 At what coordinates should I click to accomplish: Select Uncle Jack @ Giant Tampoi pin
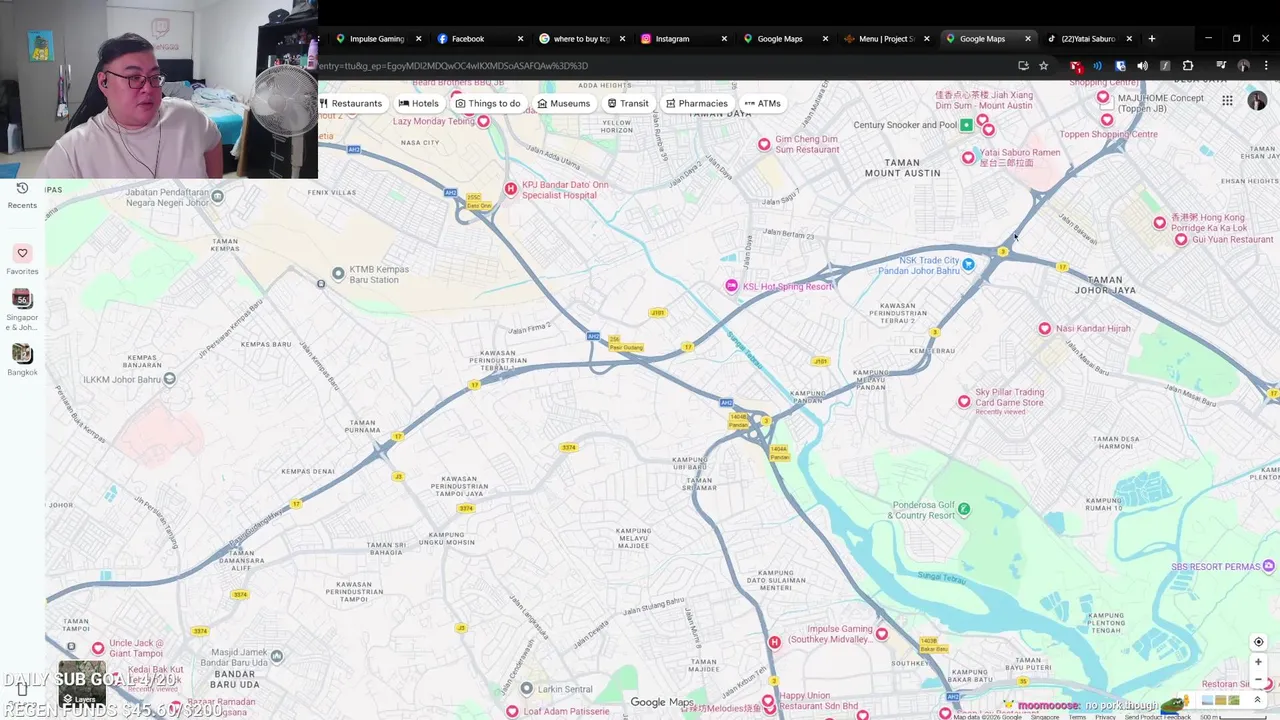[x=98, y=648]
